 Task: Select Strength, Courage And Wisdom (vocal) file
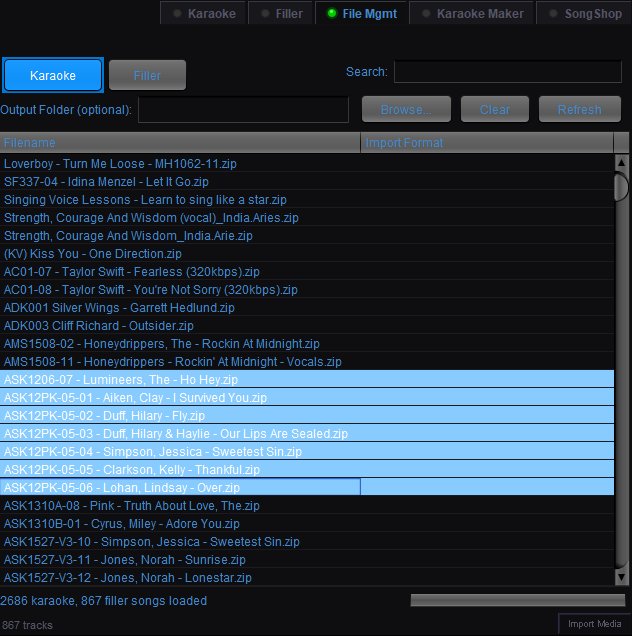307,217
